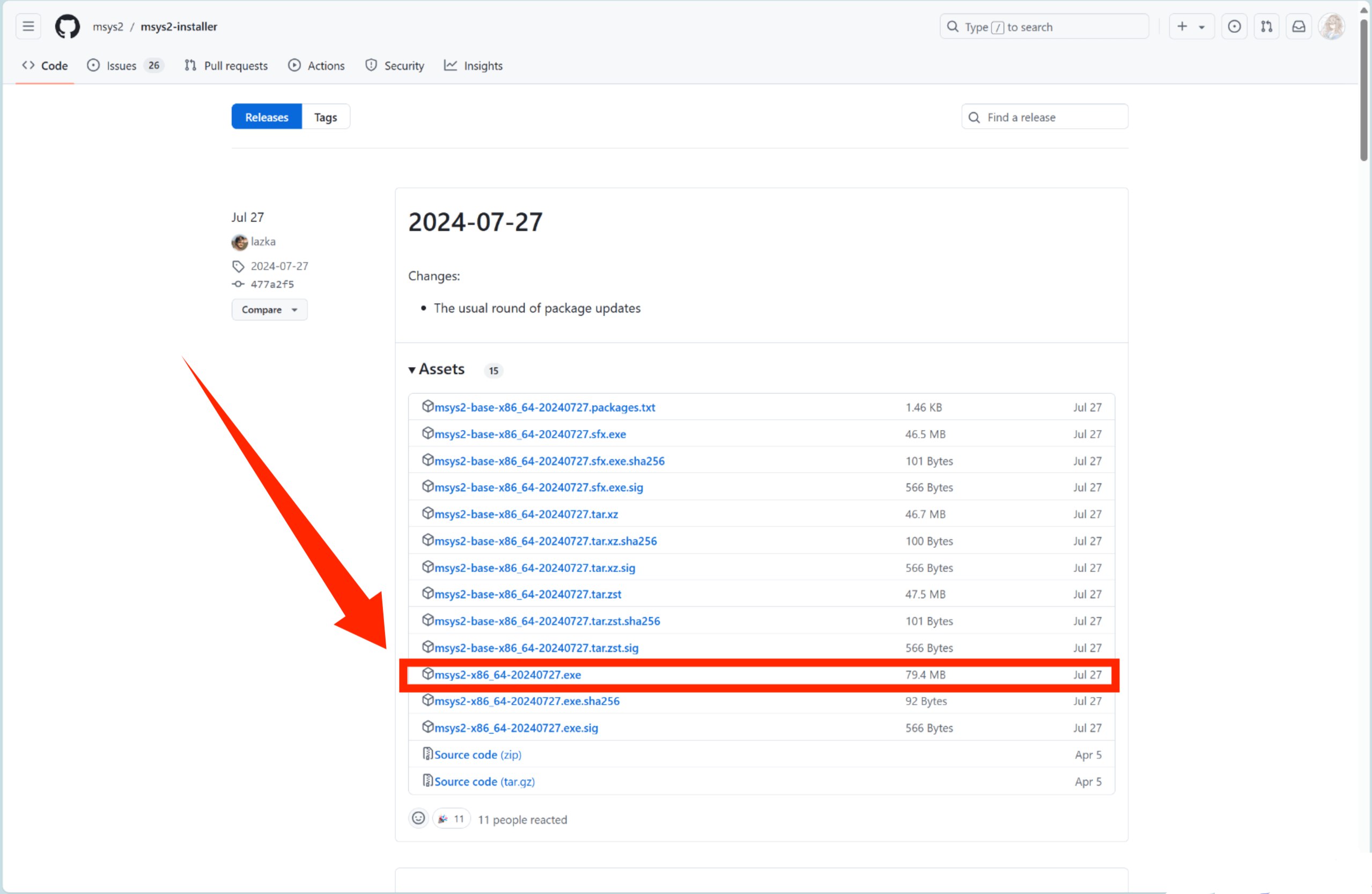Viewport: 1372px width, 894px height.
Task: Open tag 2024-07-27 link
Action: [x=279, y=266]
